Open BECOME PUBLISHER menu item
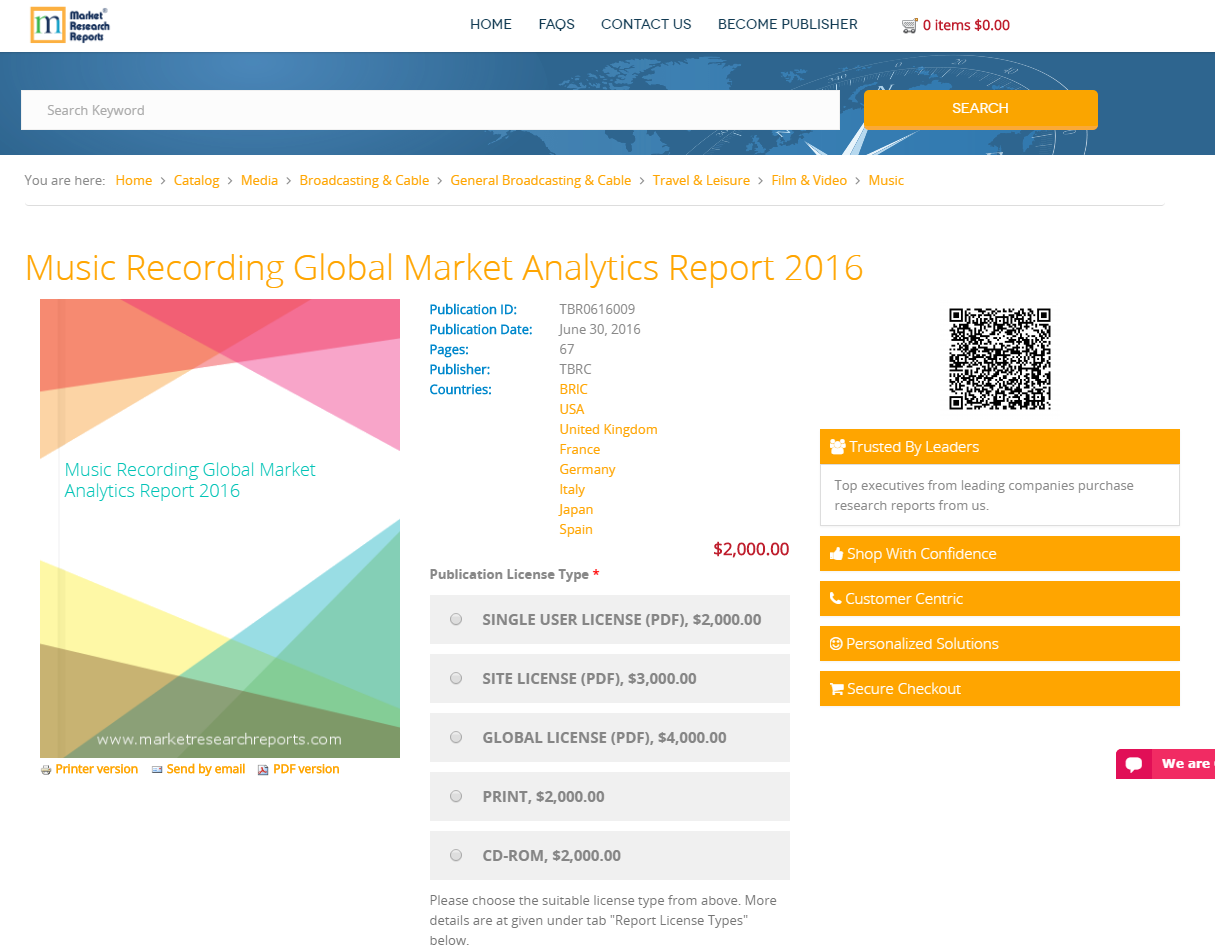 (788, 25)
